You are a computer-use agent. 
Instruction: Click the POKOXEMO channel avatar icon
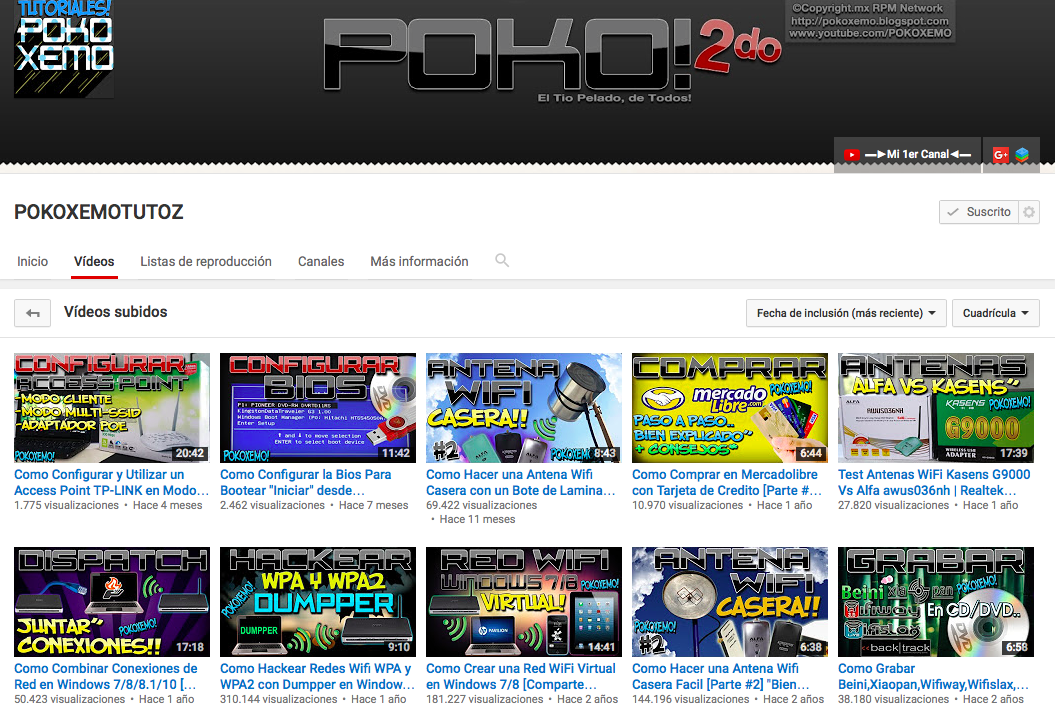tap(64, 48)
